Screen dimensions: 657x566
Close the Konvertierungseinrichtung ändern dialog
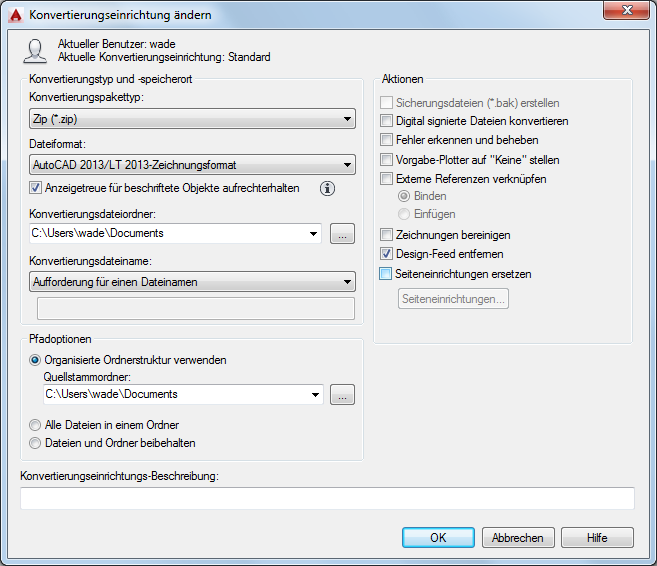(x=626, y=10)
